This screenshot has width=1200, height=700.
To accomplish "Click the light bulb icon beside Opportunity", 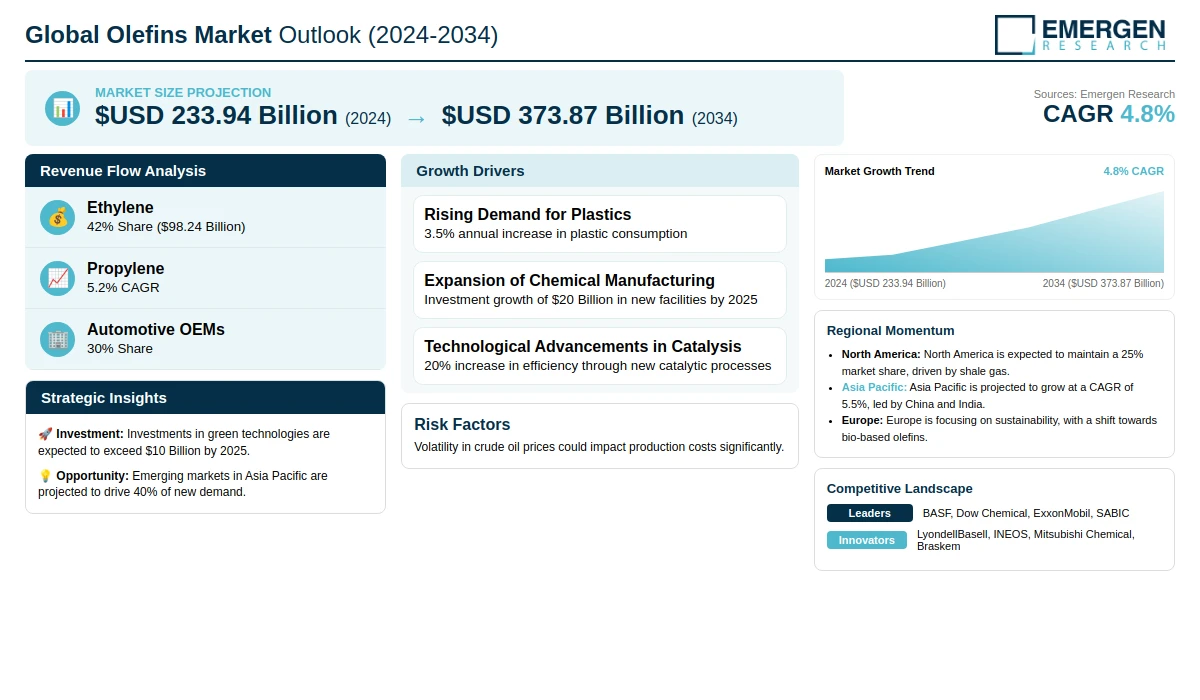I will click(45, 476).
